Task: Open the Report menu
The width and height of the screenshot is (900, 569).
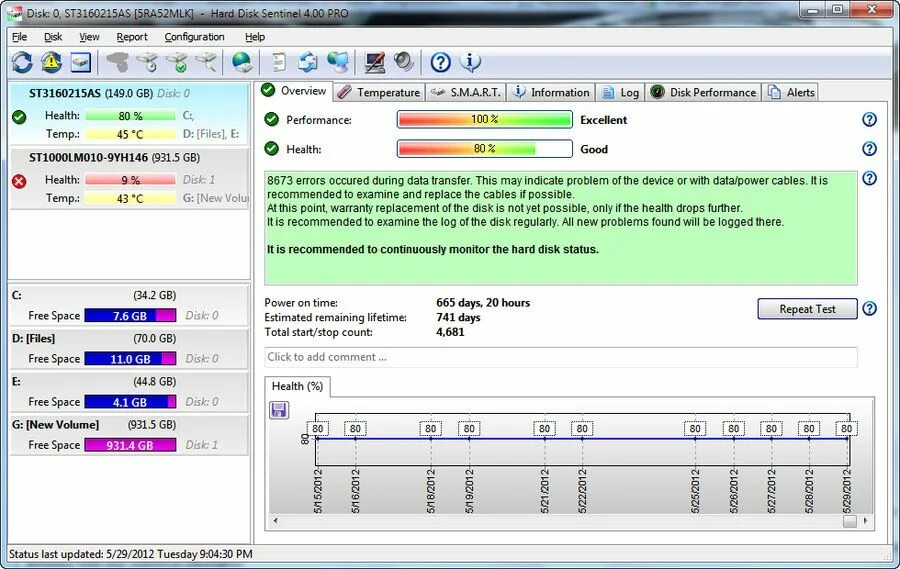Action: (x=132, y=37)
